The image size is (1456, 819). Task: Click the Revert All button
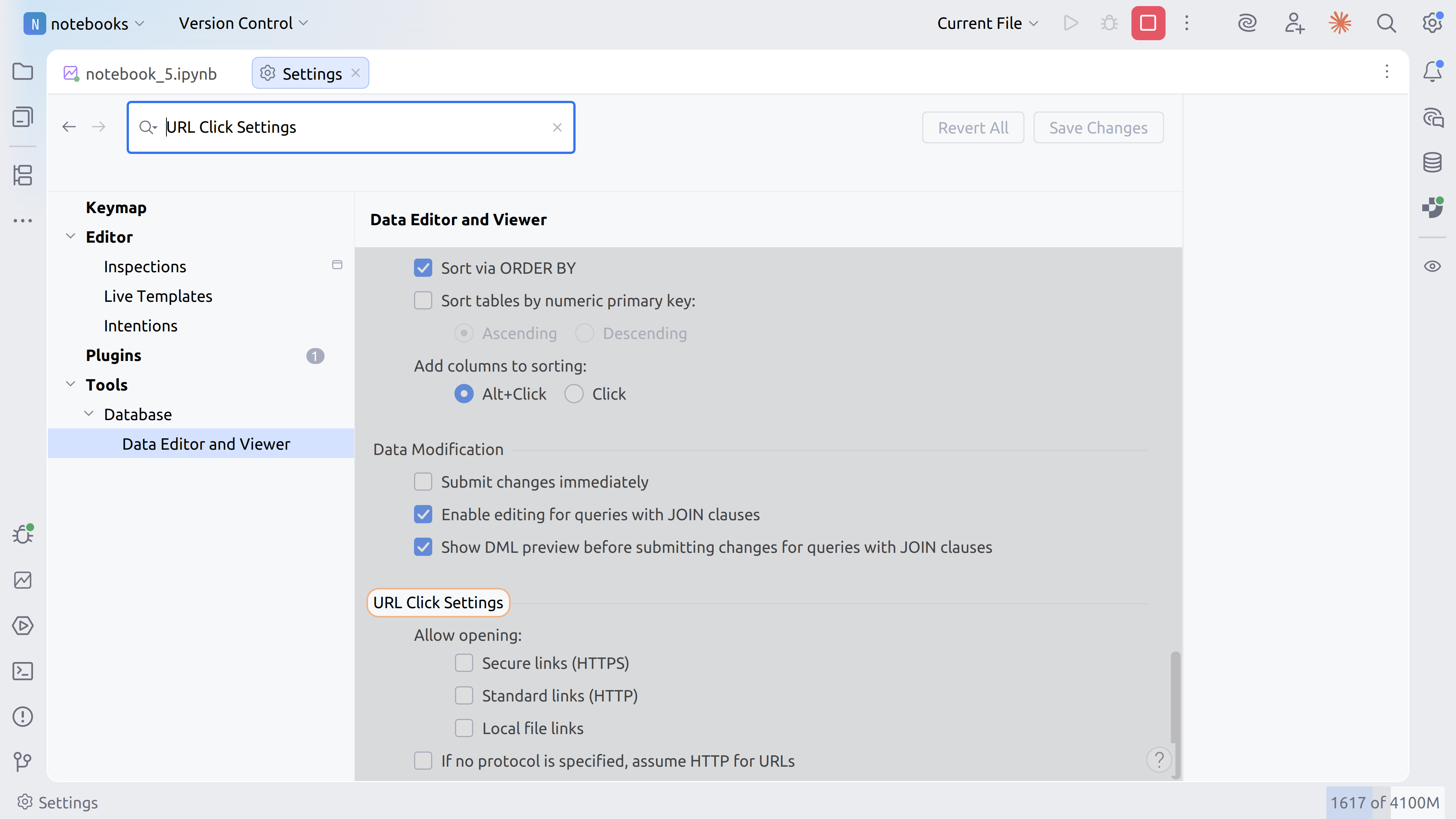(973, 127)
